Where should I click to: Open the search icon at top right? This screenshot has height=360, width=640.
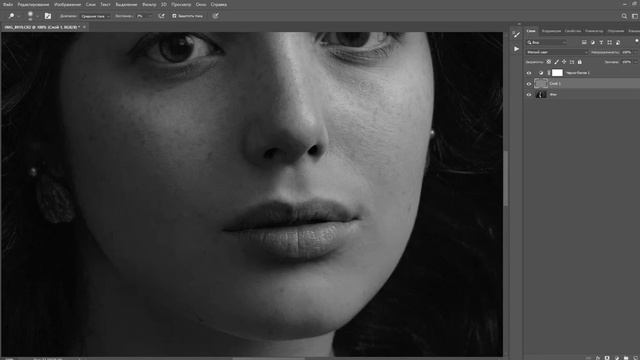point(624,16)
